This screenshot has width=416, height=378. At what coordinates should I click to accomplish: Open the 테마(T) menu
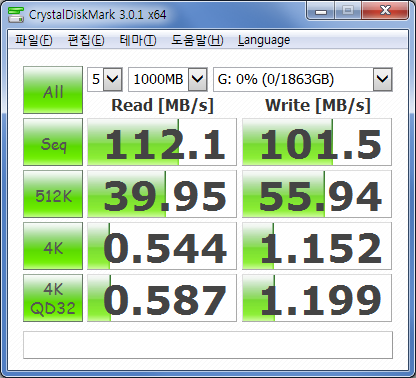tap(138, 40)
